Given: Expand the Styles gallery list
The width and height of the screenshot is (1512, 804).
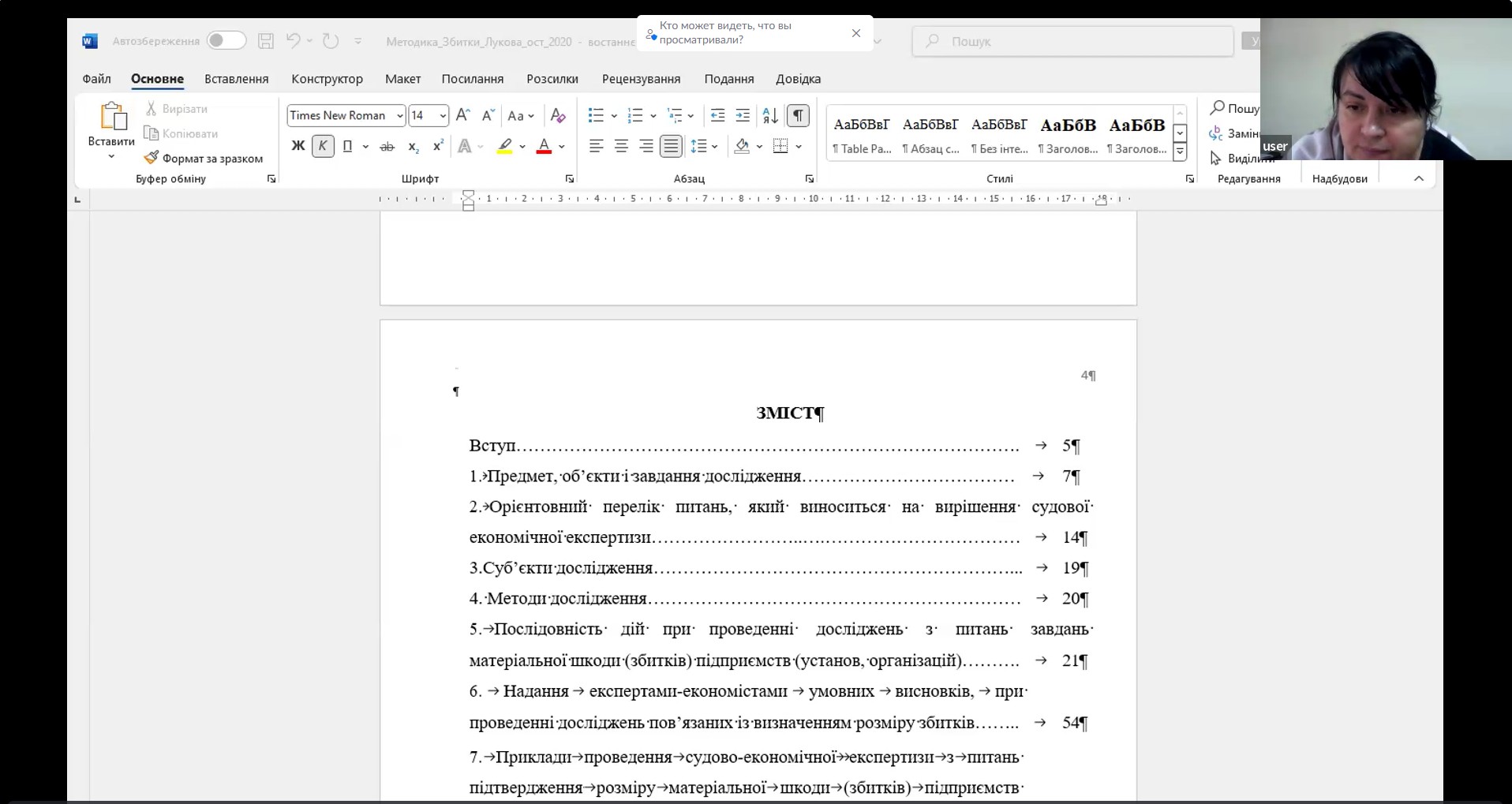Looking at the screenshot, I should tap(1180, 151).
